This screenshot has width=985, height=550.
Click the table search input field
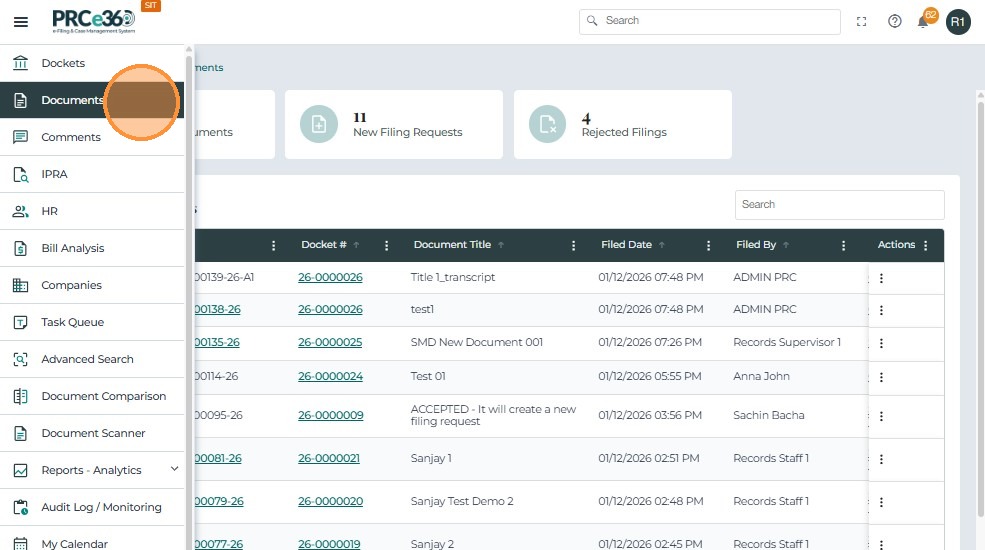pyautogui.click(x=839, y=205)
